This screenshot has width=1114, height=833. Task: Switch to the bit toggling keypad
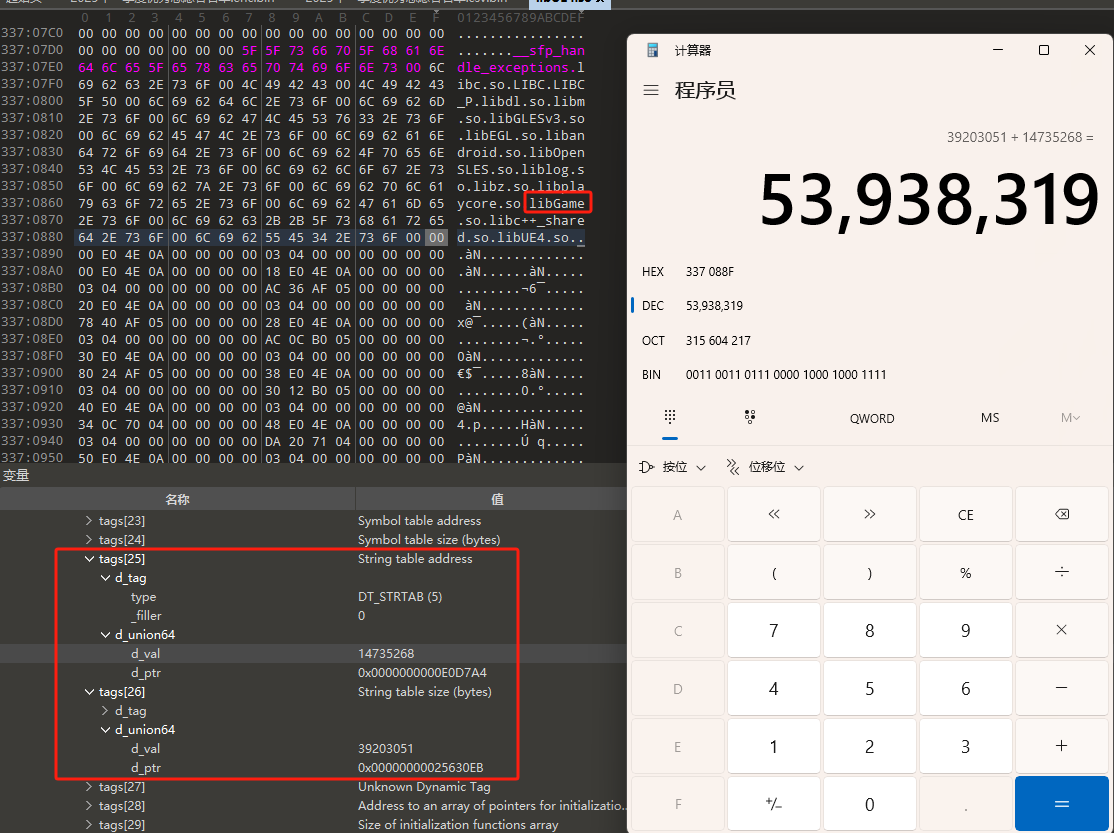(749, 417)
